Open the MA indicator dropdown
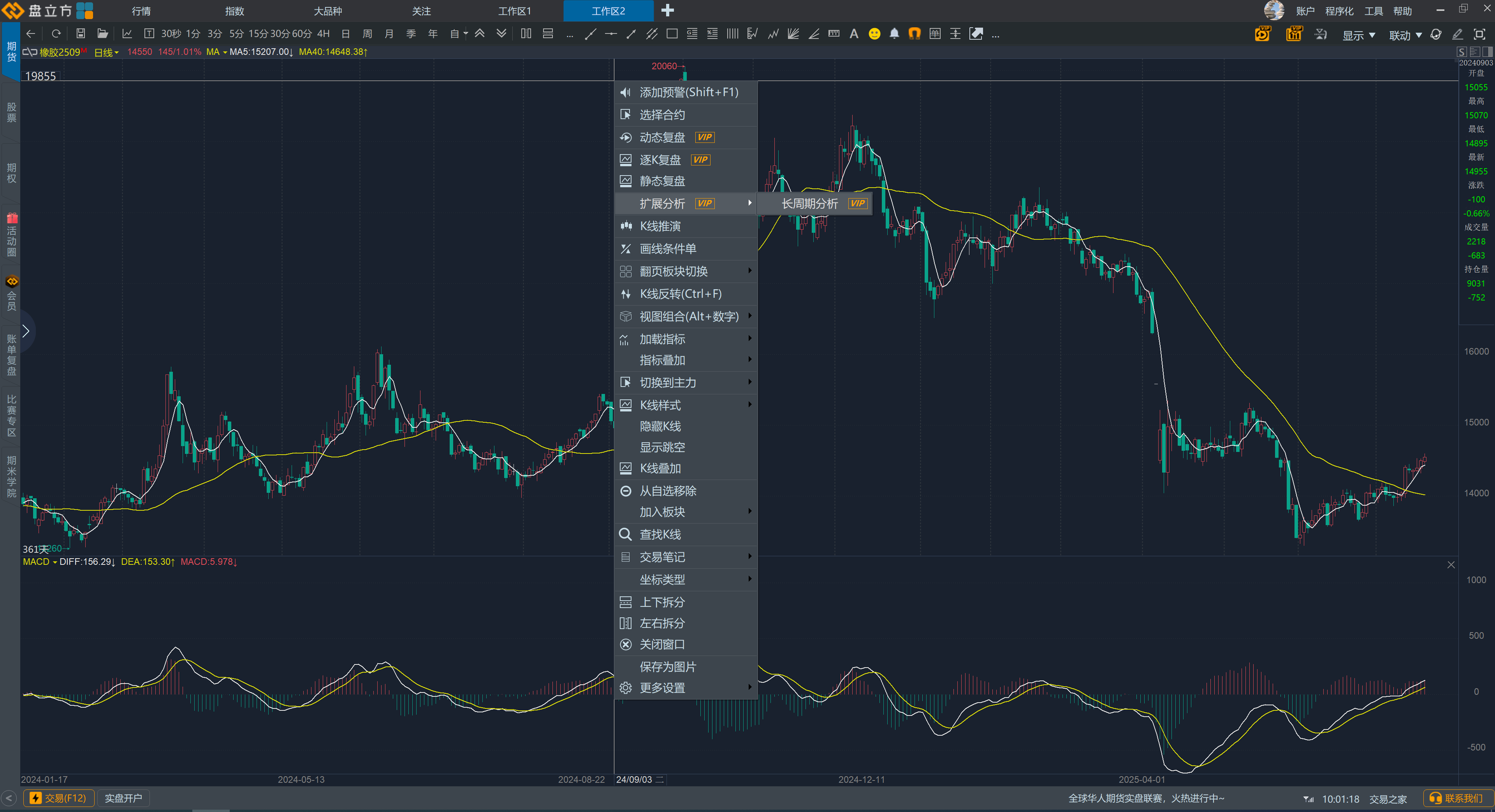 (216, 52)
